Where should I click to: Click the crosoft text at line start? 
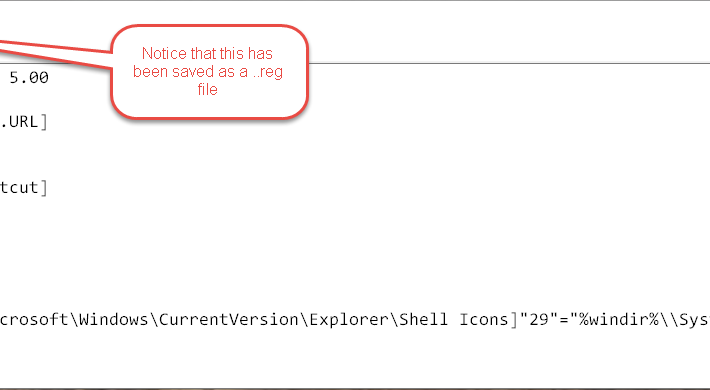[34, 319]
